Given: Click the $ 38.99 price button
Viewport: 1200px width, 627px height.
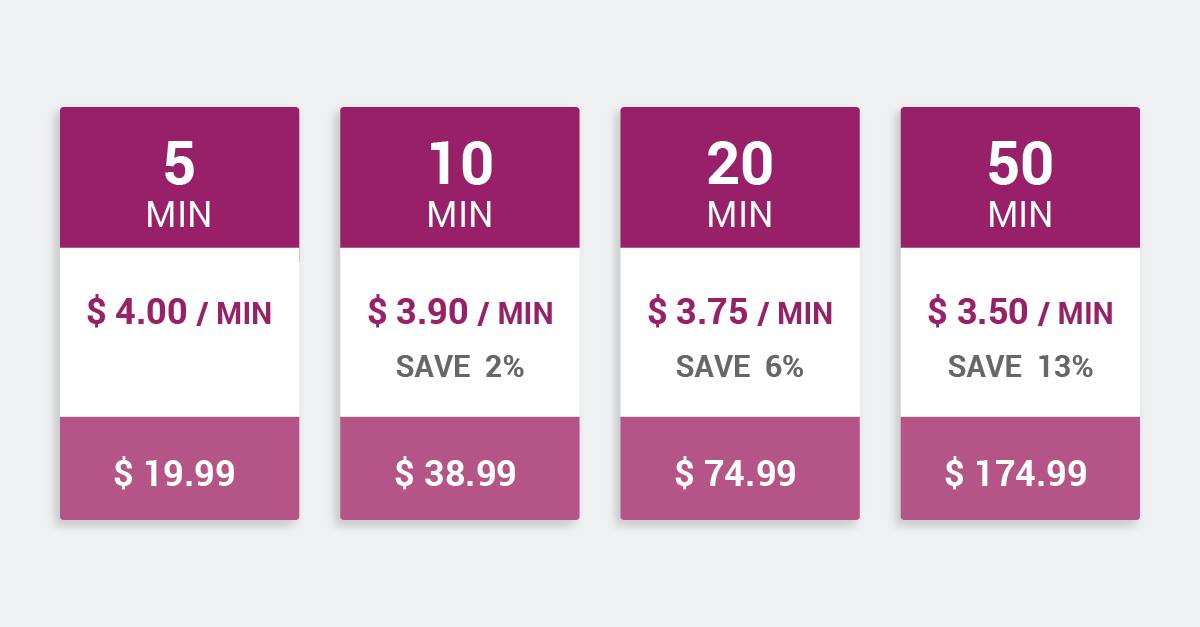Looking at the screenshot, I should tap(459, 468).
